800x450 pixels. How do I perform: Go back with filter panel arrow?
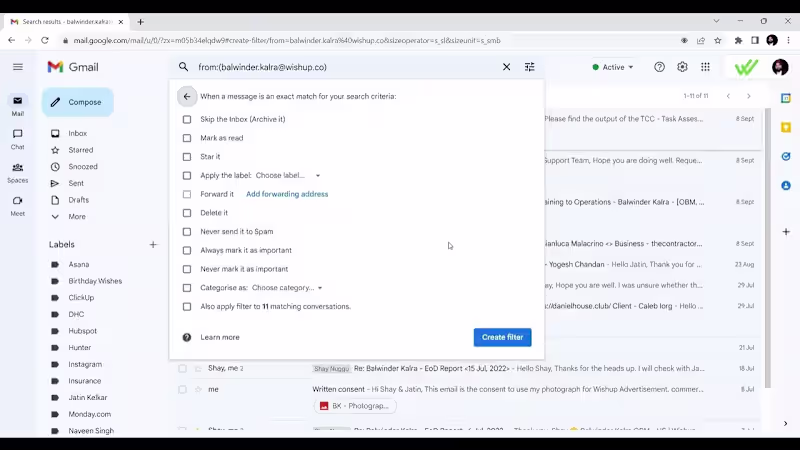pyautogui.click(x=187, y=96)
